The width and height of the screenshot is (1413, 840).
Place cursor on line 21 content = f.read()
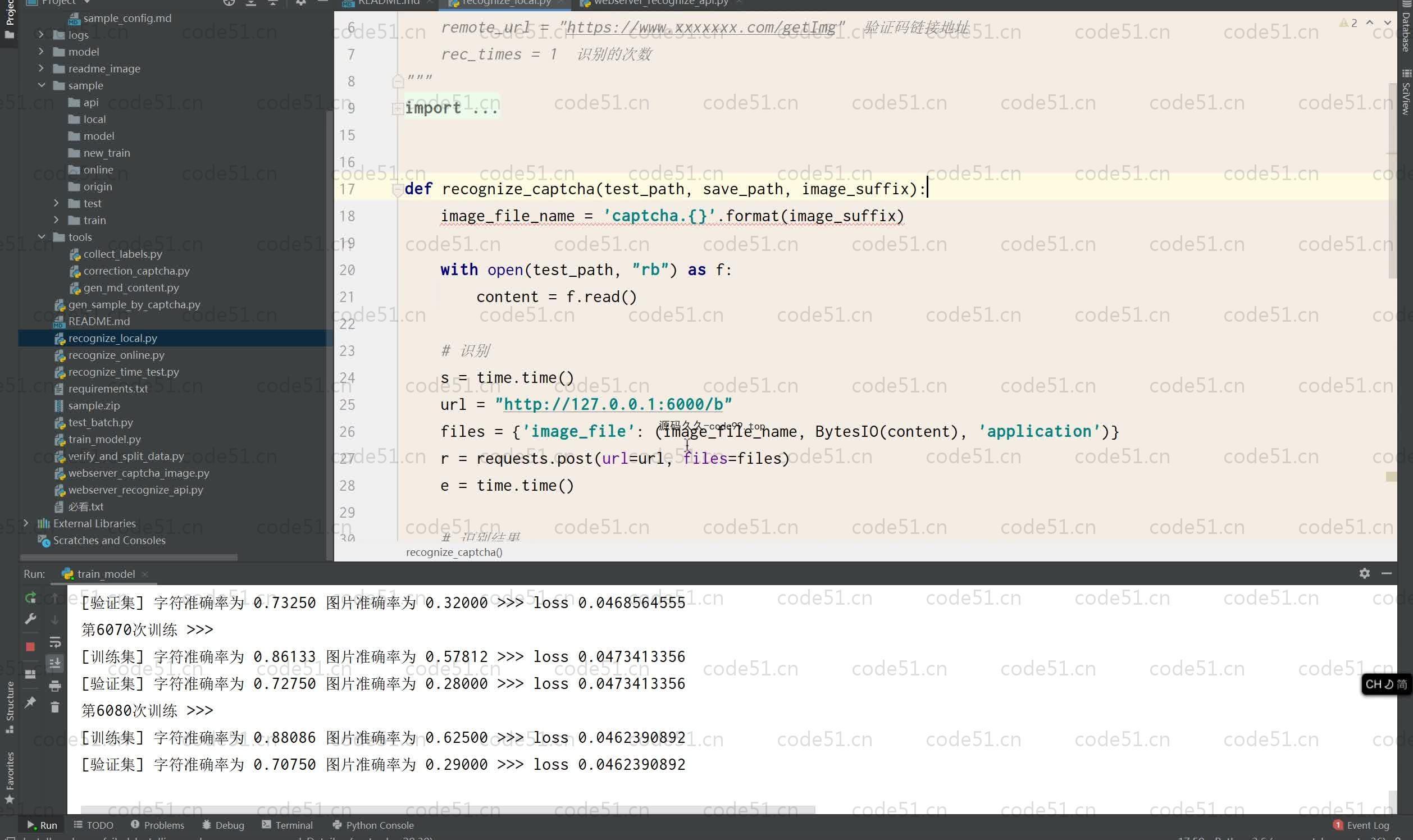tap(557, 297)
